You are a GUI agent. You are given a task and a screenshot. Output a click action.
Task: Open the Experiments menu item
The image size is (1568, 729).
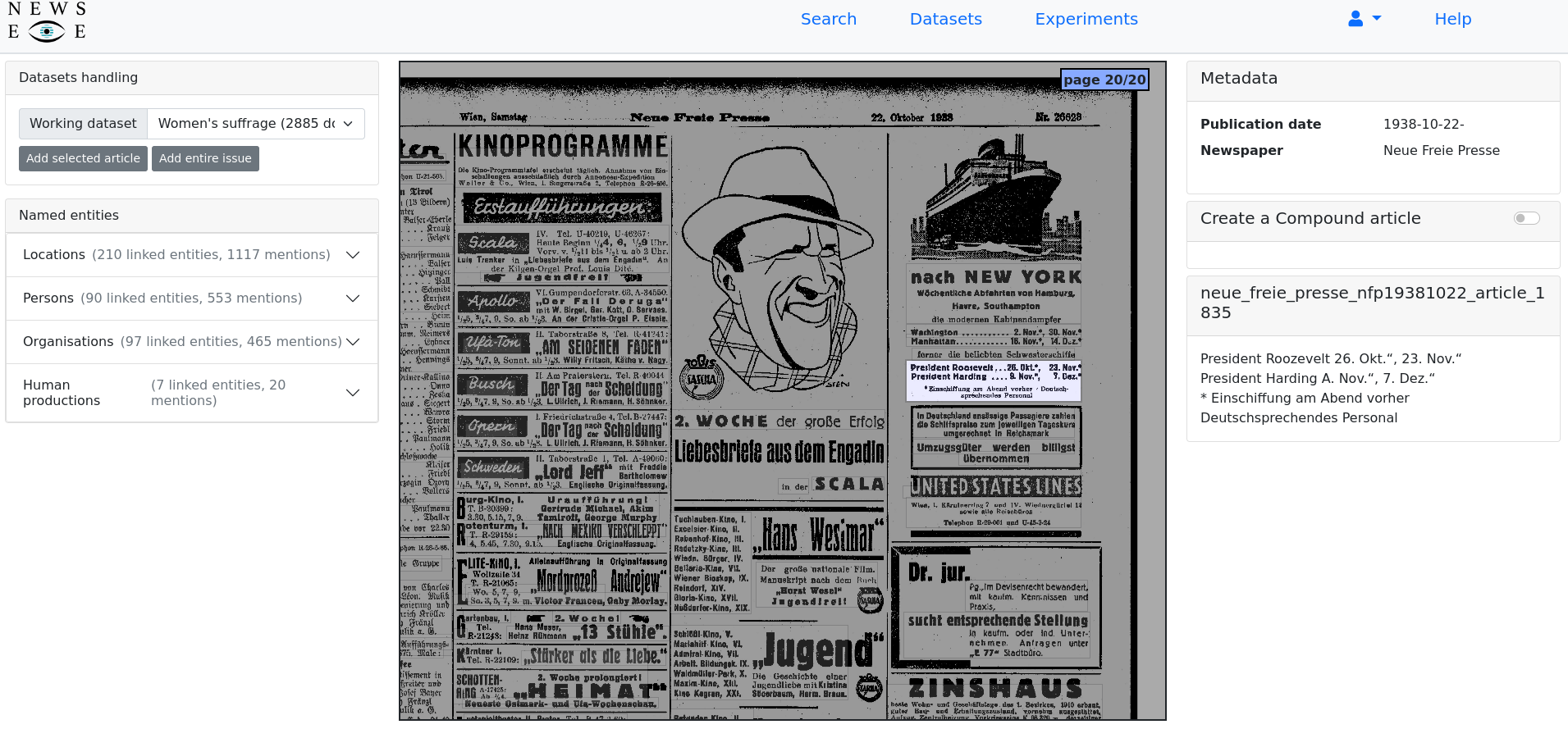point(1086,19)
